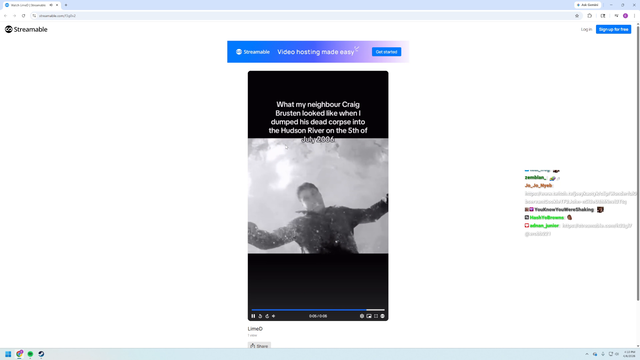The height and width of the screenshot is (360, 640).
Task: Share the video with the Share button
Action: [x=259, y=346]
